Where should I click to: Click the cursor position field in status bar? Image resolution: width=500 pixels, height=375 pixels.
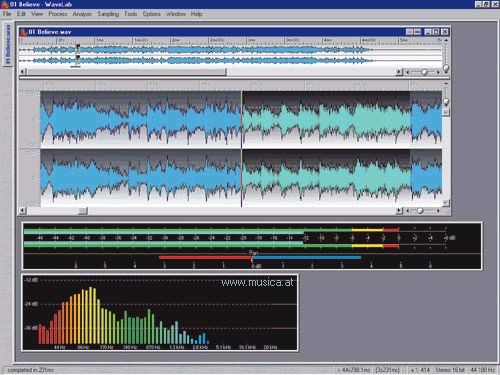pos(353,370)
